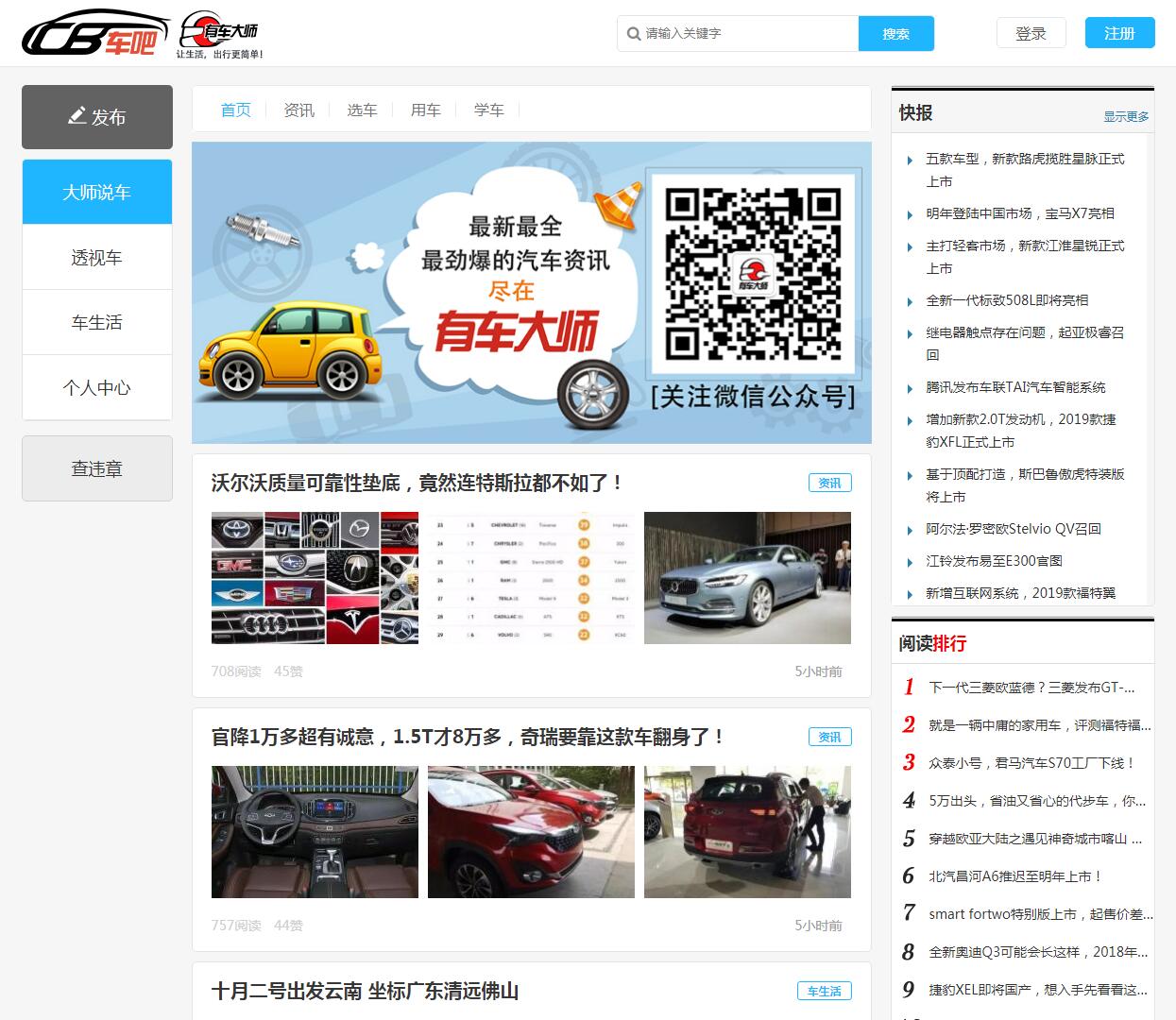Click the 有车大师 logo in header
This screenshot has height=1020, width=1176.
[219, 36]
